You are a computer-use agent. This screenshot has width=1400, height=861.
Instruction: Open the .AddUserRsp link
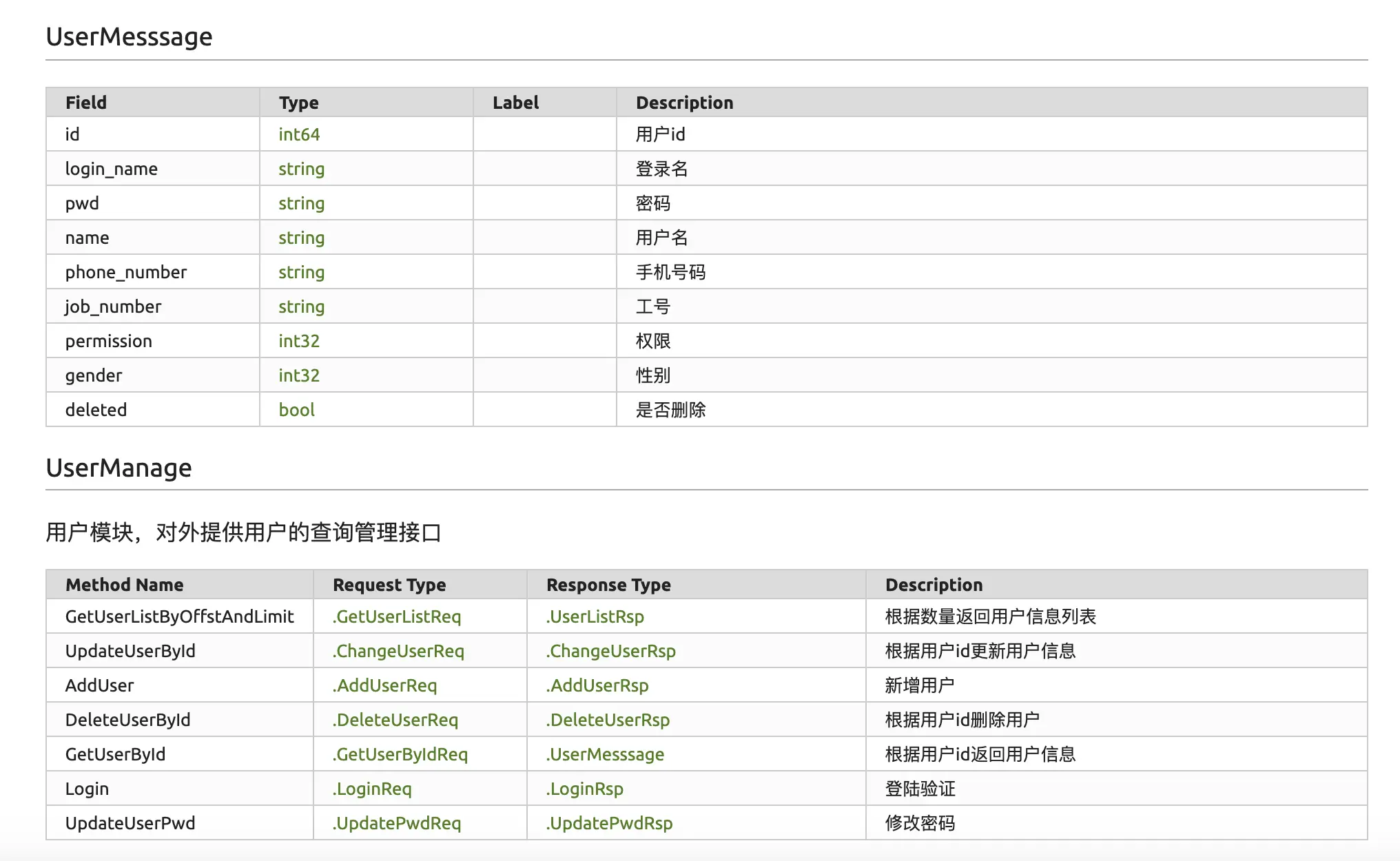coord(597,685)
